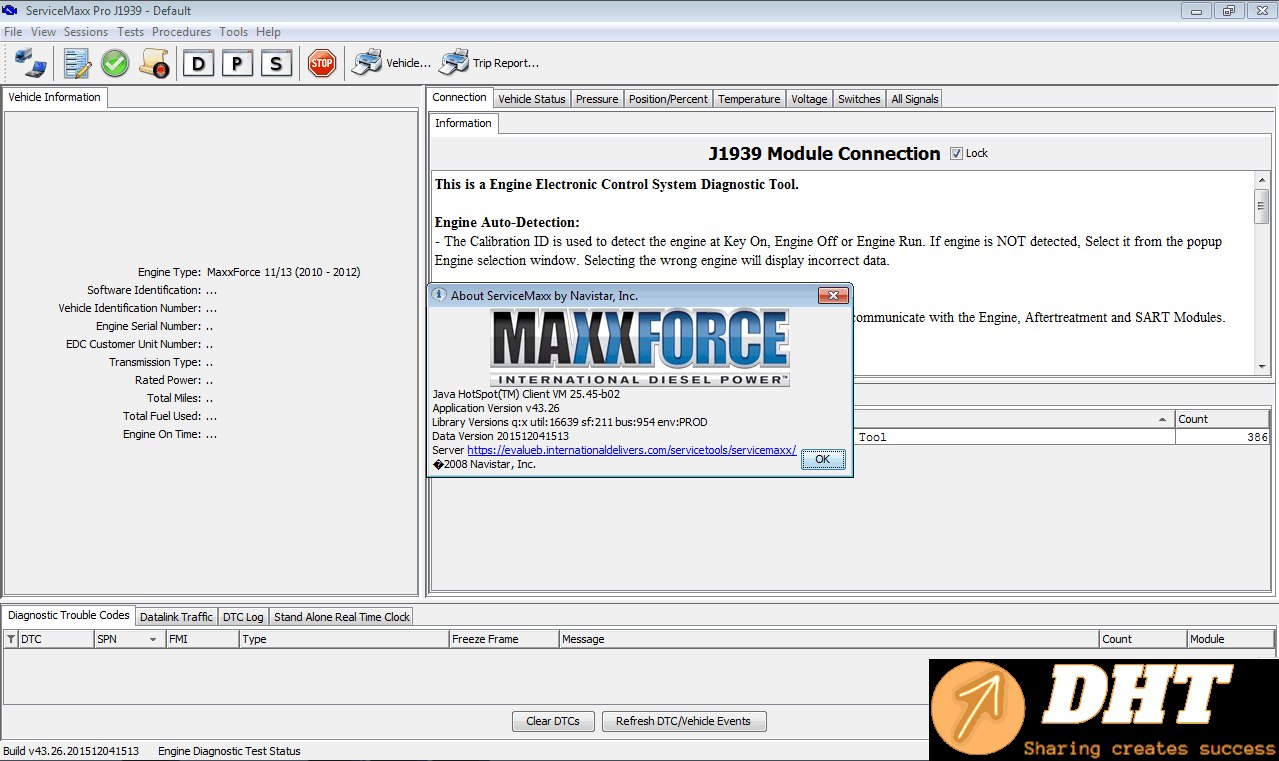Open Stand Alone Real Time Clock tab
1279x761 pixels.
[342, 617]
